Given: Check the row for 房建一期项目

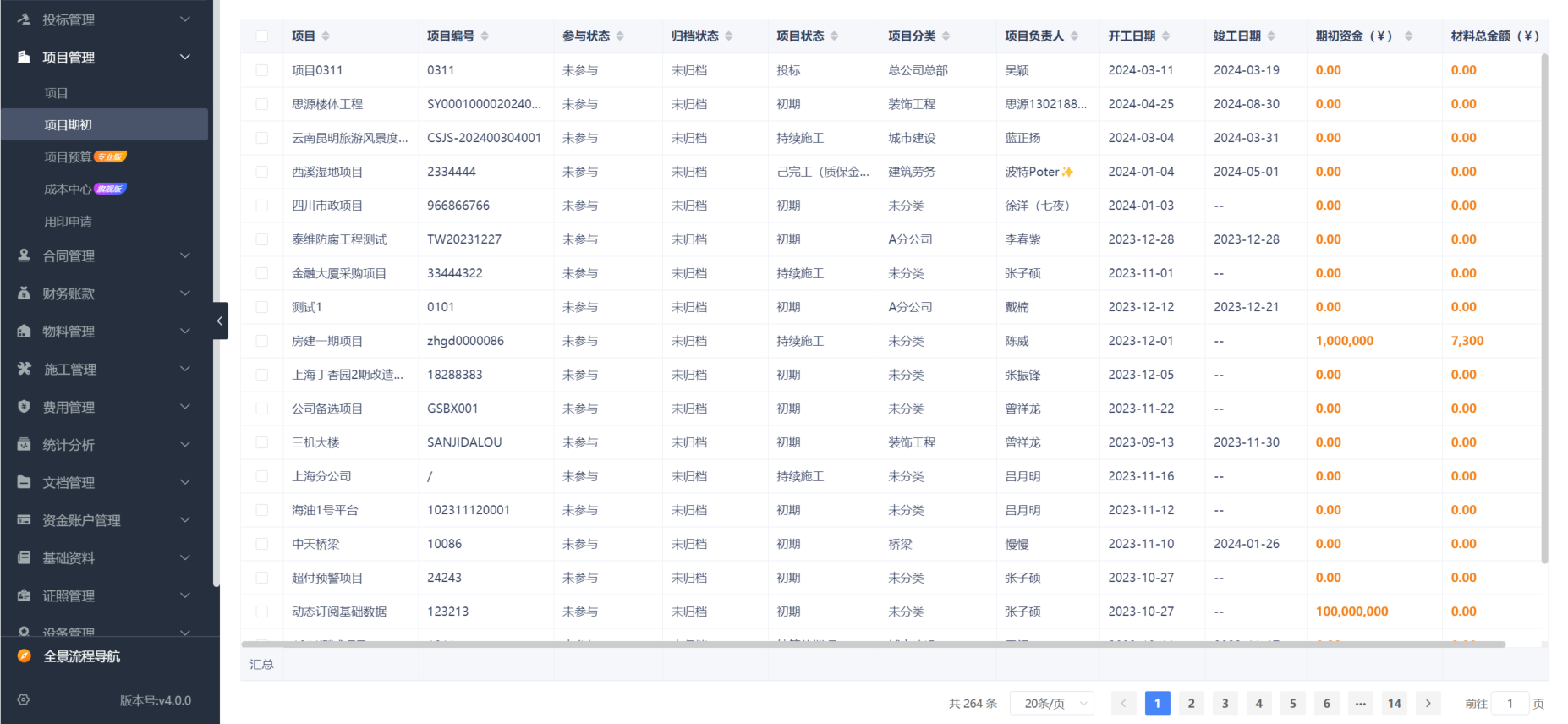Looking at the screenshot, I should [262, 341].
